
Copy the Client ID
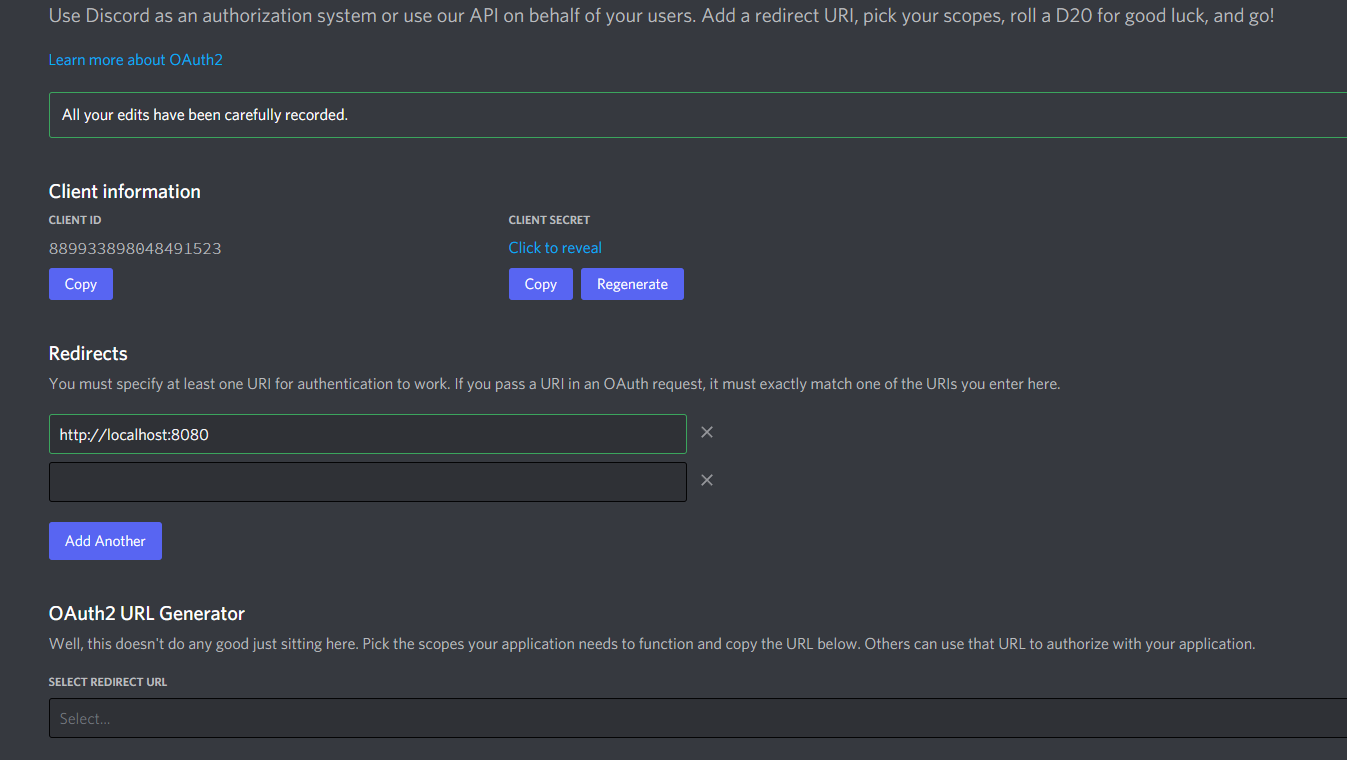pyautogui.click(x=80, y=284)
